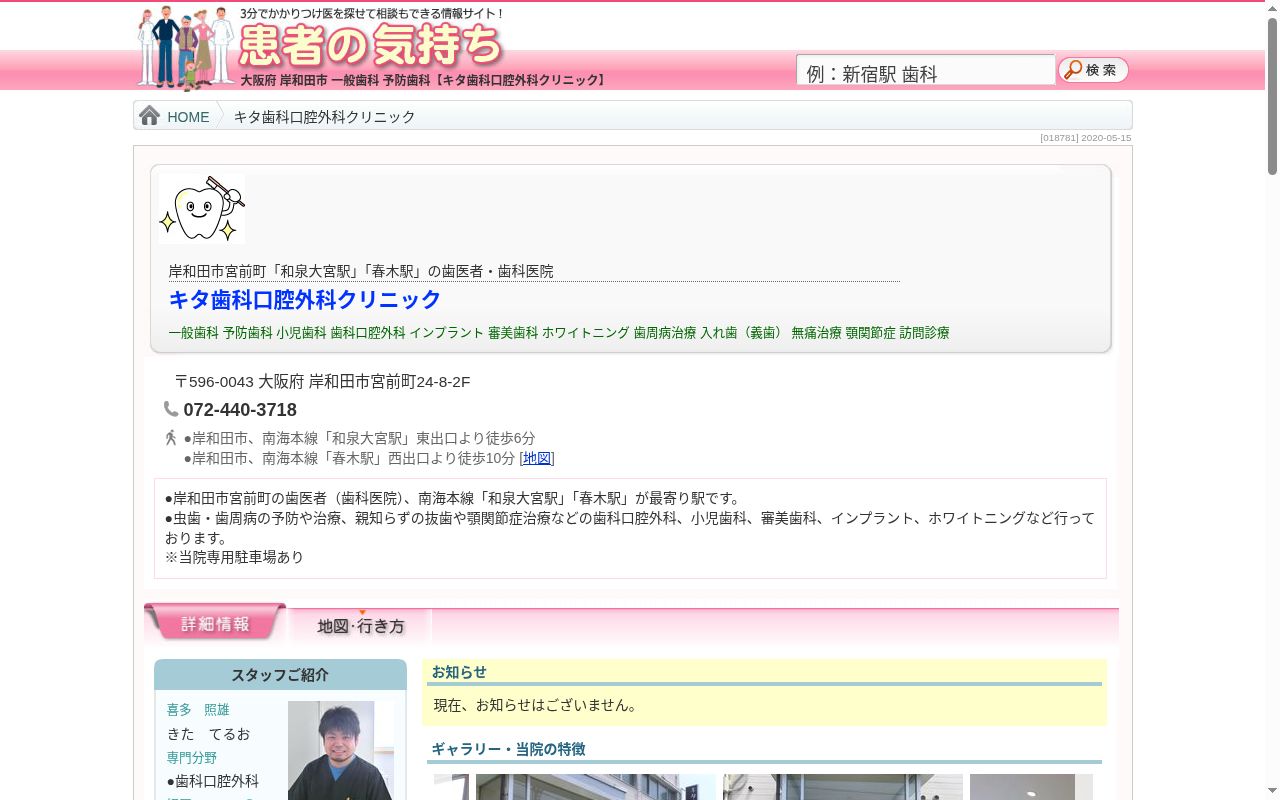The height and width of the screenshot is (800, 1280).
Task: Click the phone icon beside 072-440-3718
Action: click(x=171, y=409)
